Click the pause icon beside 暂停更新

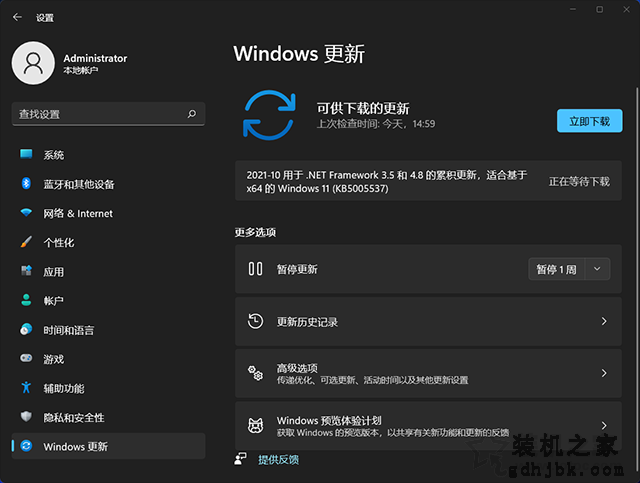point(256,269)
